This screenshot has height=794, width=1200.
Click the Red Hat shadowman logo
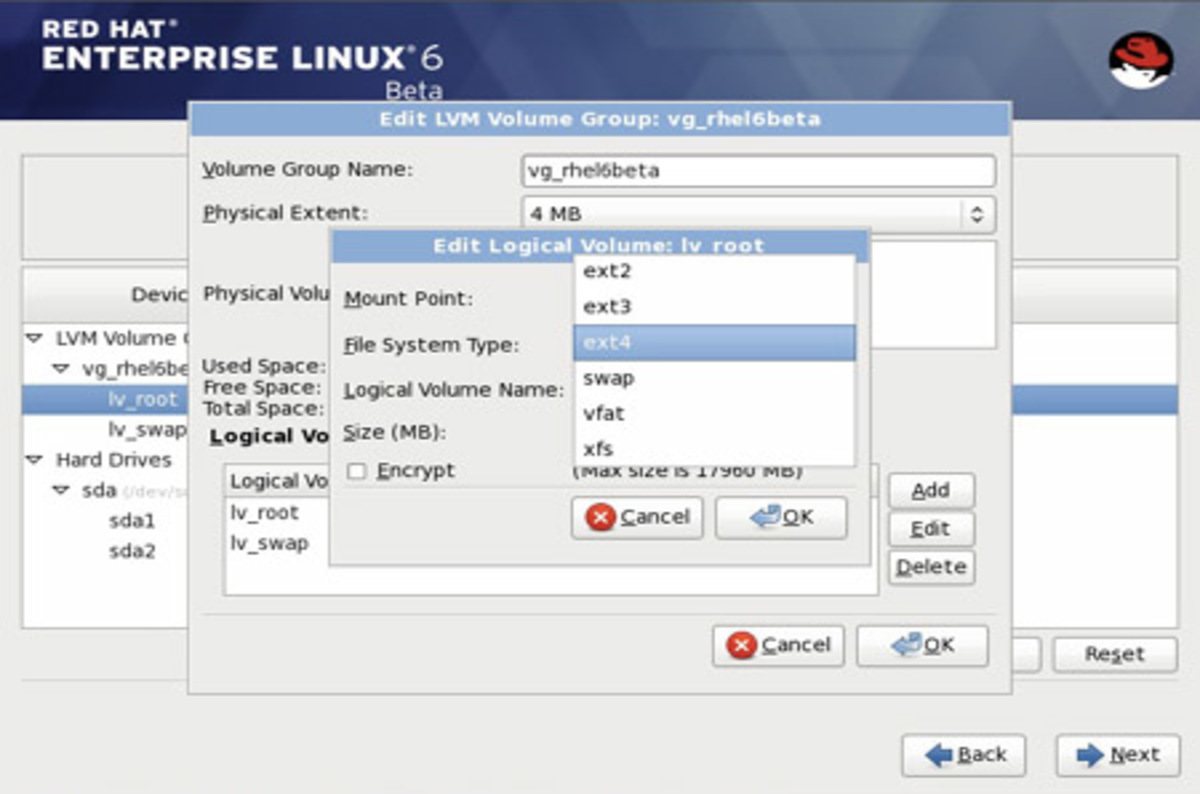1141,60
